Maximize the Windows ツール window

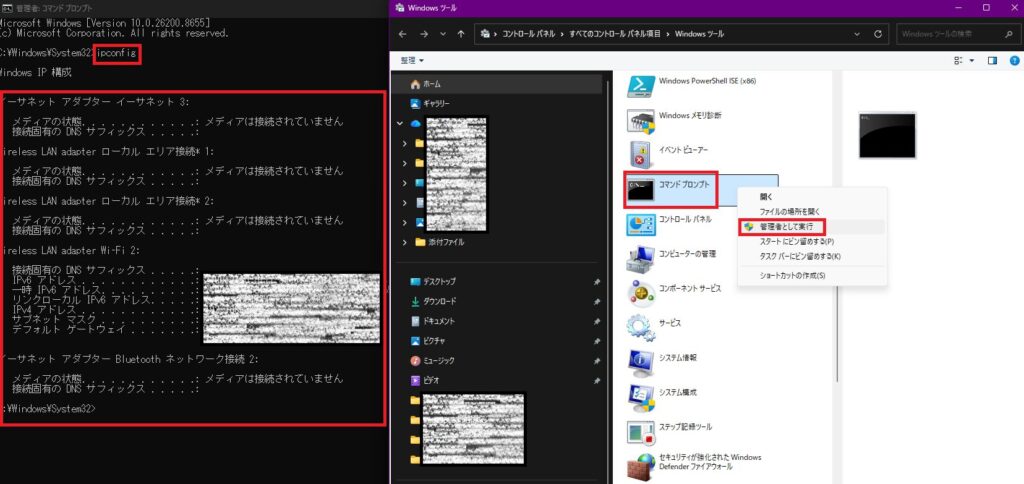(986, 8)
